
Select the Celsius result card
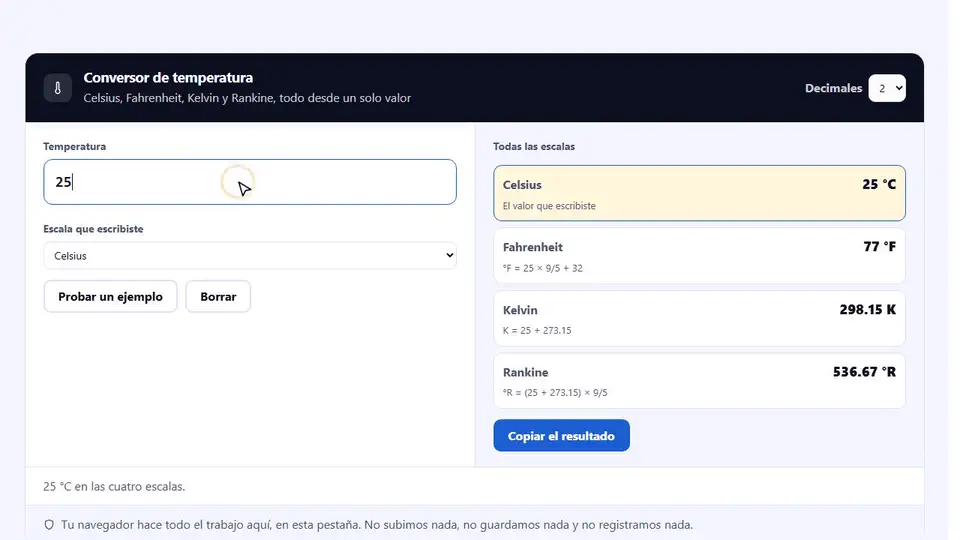coord(699,193)
